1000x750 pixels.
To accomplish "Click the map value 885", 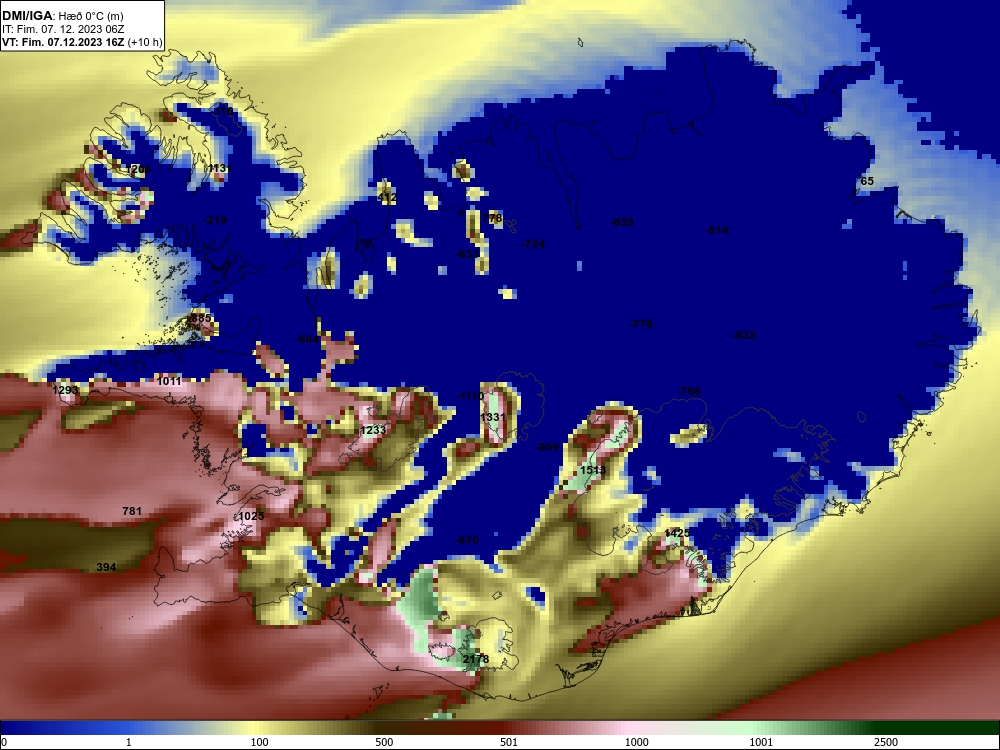I will click(x=201, y=318).
